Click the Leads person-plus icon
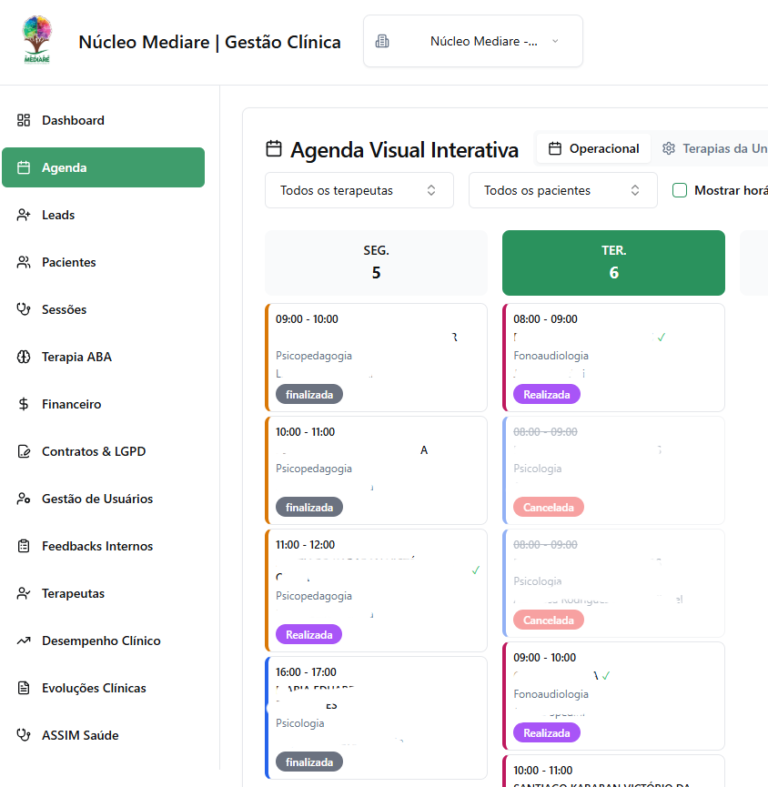The height and width of the screenshot is (787, 768). click(24, 215)
